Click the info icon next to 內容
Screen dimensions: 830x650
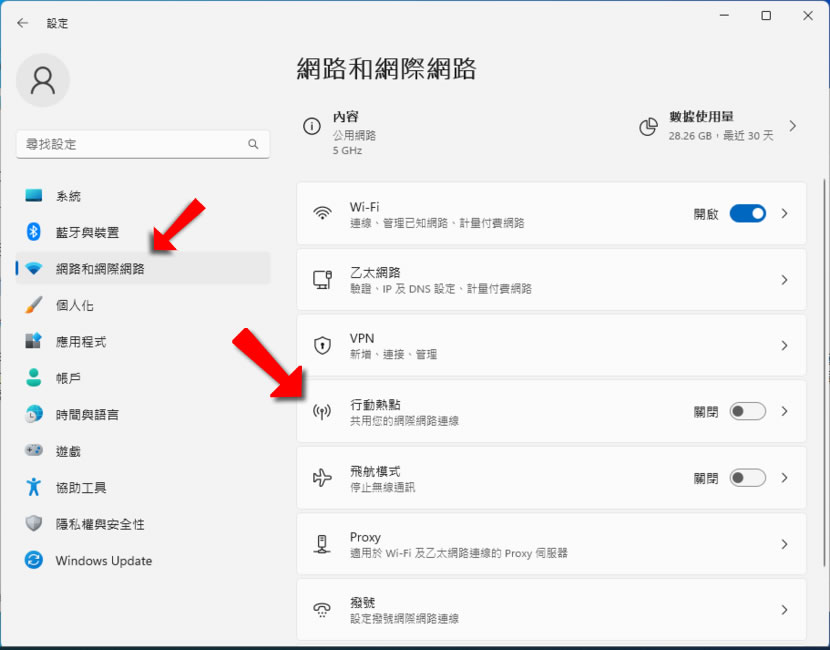tap(312, 127)
